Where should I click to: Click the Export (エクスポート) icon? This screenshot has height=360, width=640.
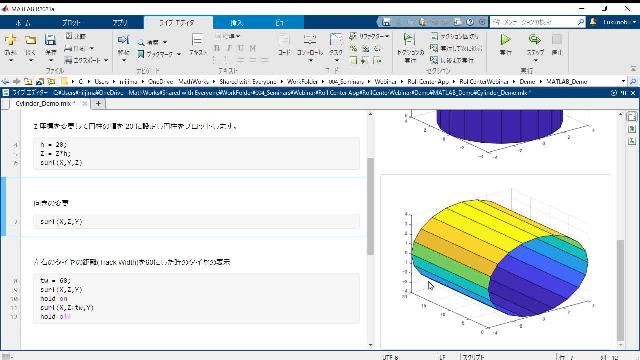[69, 60]
